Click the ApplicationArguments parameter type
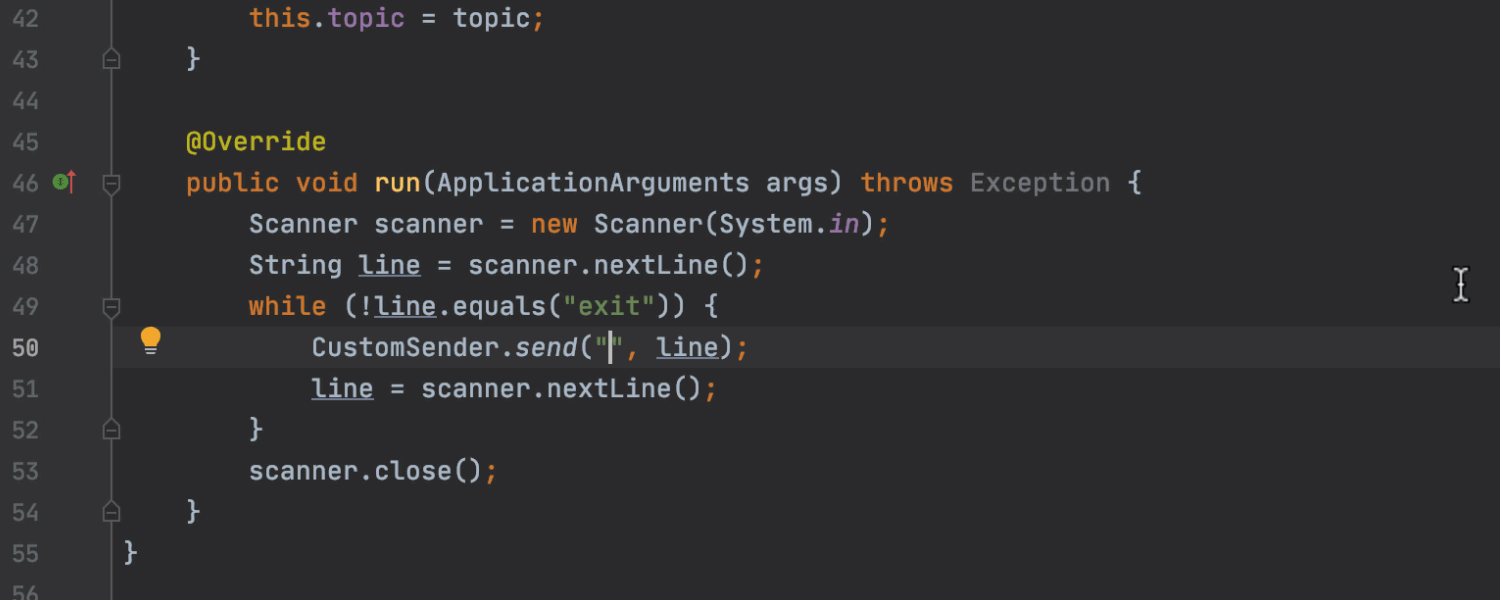 point(592,183)
